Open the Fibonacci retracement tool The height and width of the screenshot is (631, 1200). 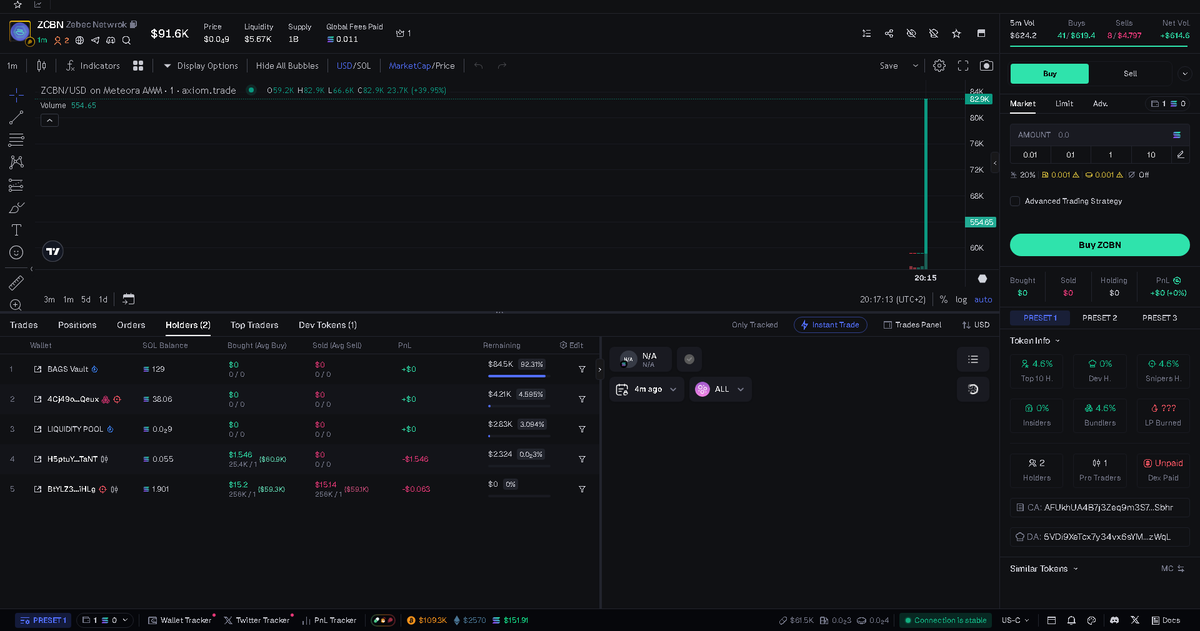click(x=16, y=140)
